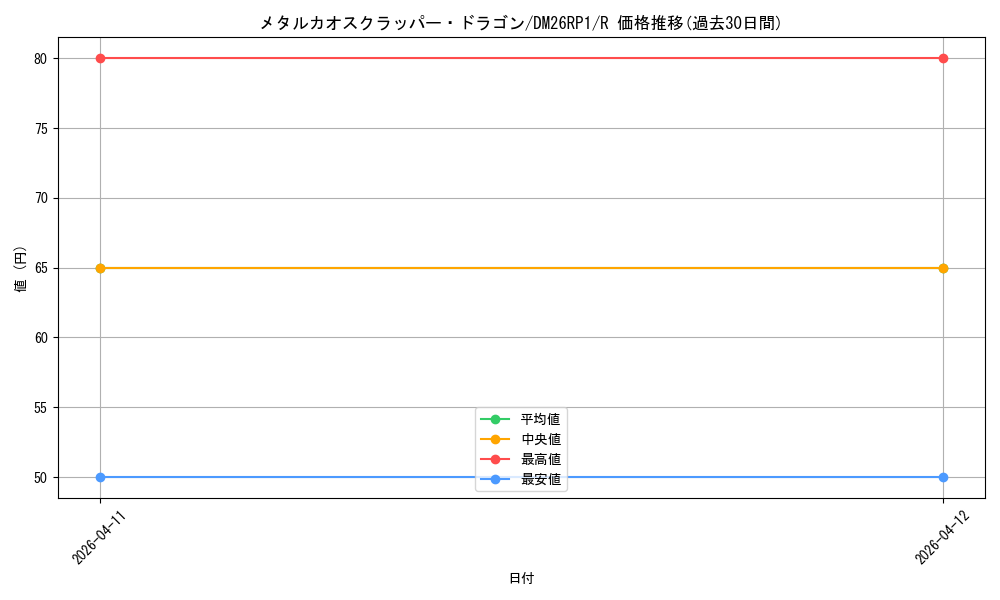This screenshot has height=600, width=1000.
Task: Click the red 最高値 legend marker
Action: [495, 459]
